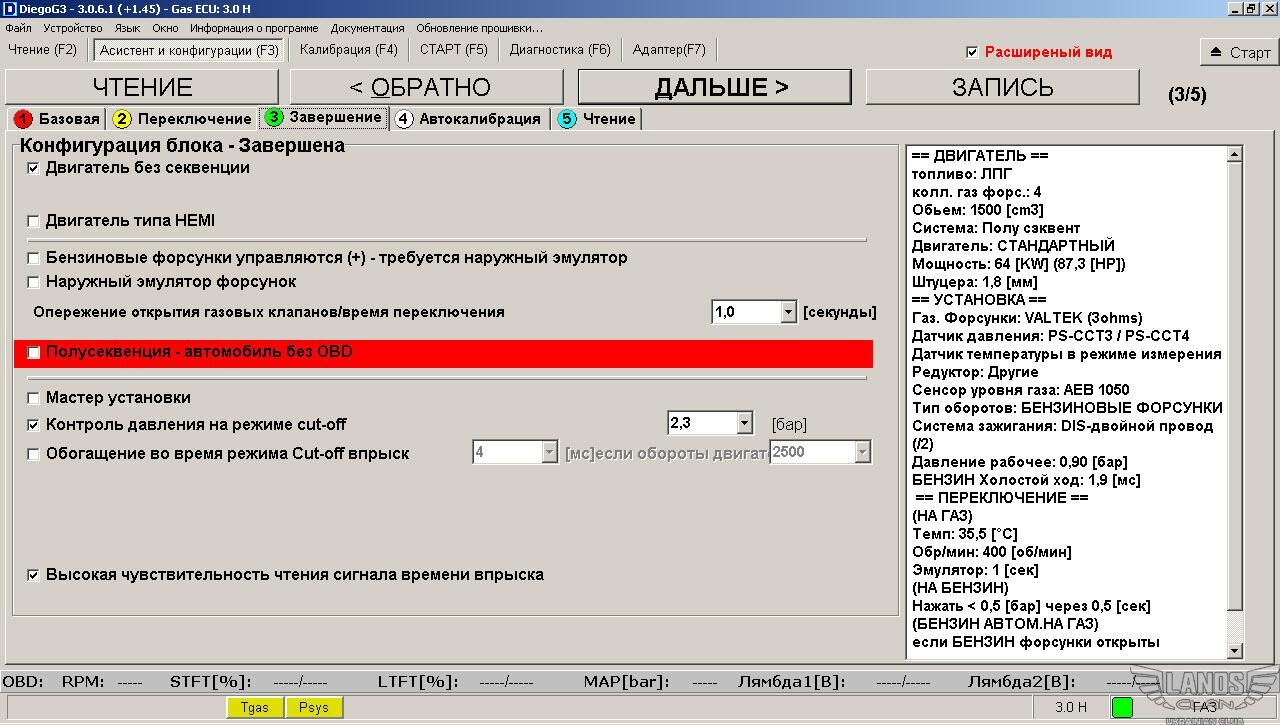This screenshot has height=725, width=1280.
Task: Uncheck Двигатель без секвенции checkbox
Action: 33,169
